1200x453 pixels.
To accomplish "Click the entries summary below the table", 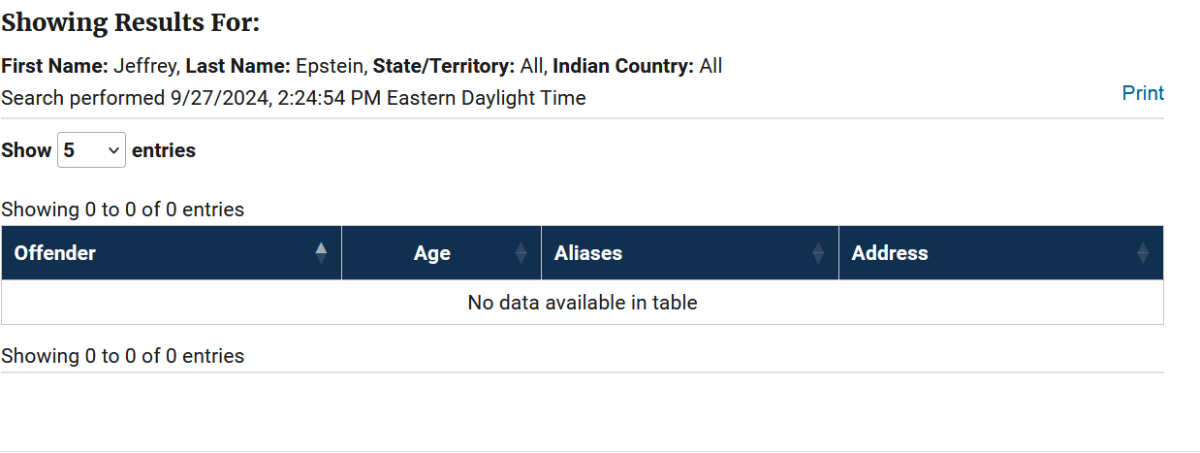I will point(123,356).
